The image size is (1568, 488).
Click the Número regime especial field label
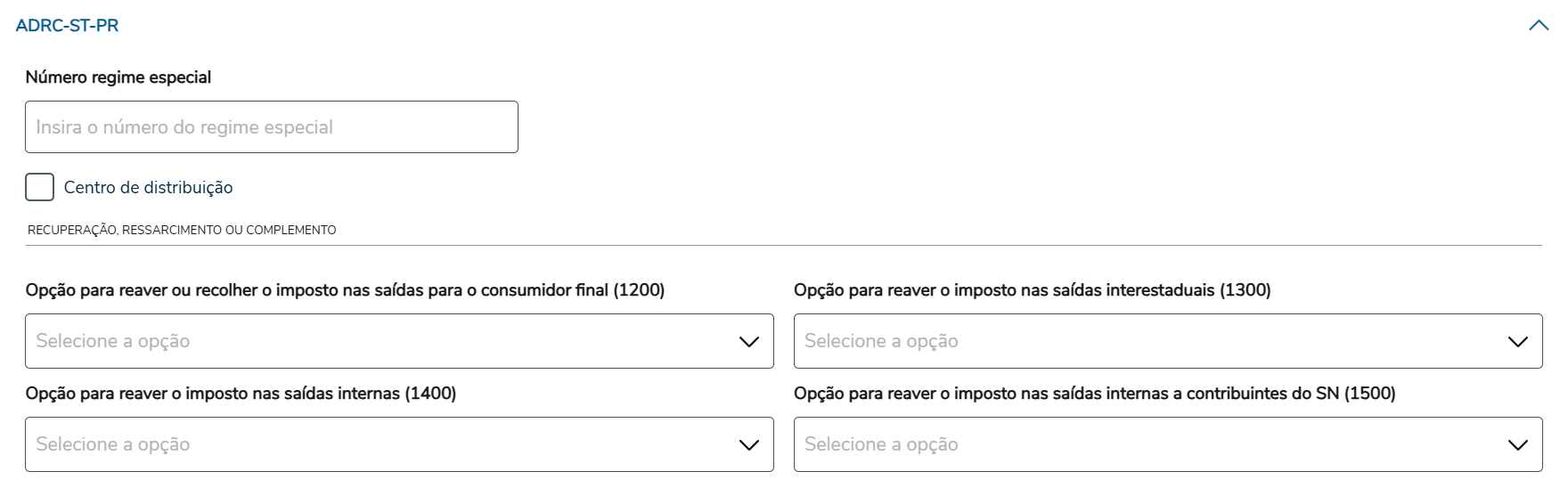[118, 77]
